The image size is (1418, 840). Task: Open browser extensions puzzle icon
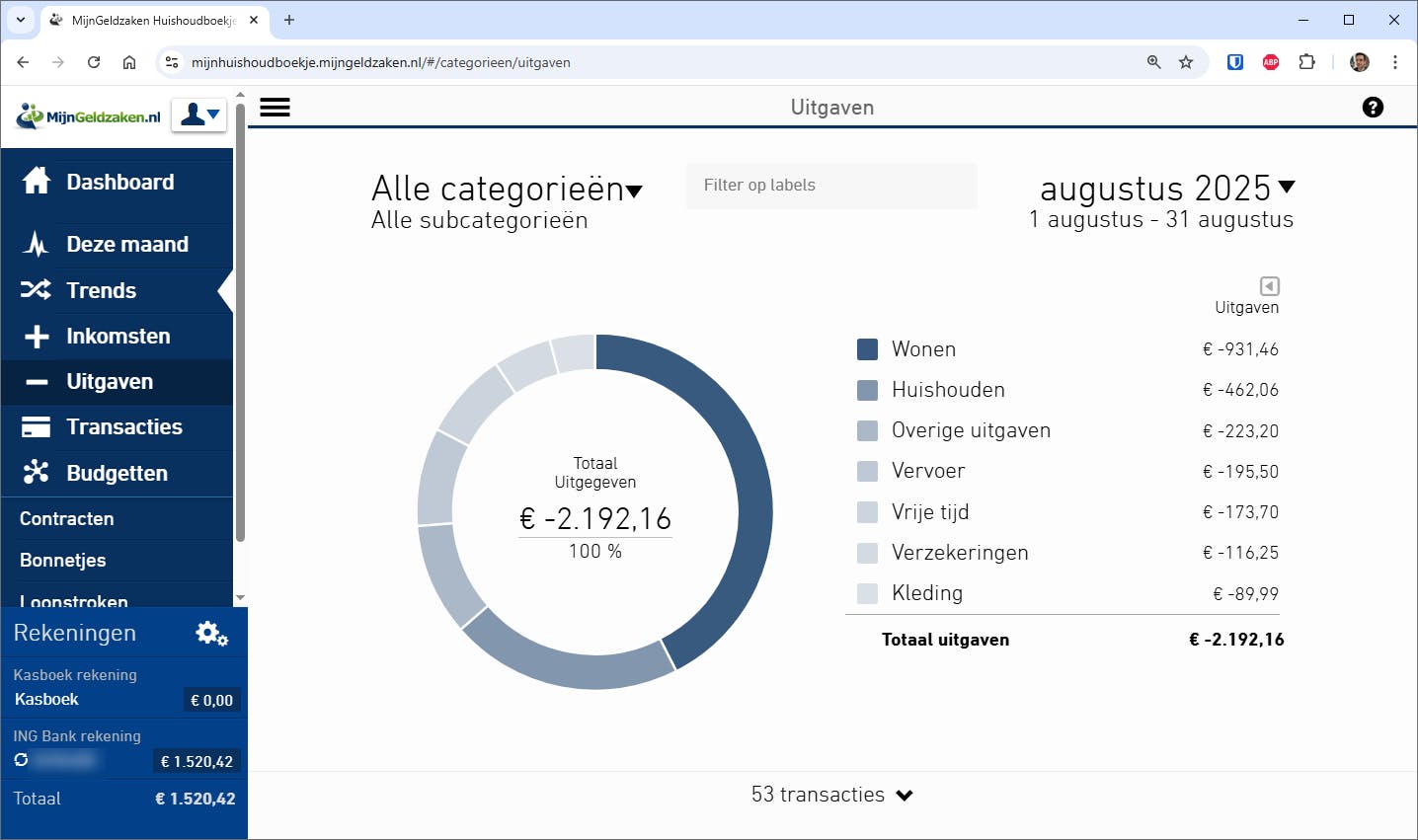click(1306, 62)
